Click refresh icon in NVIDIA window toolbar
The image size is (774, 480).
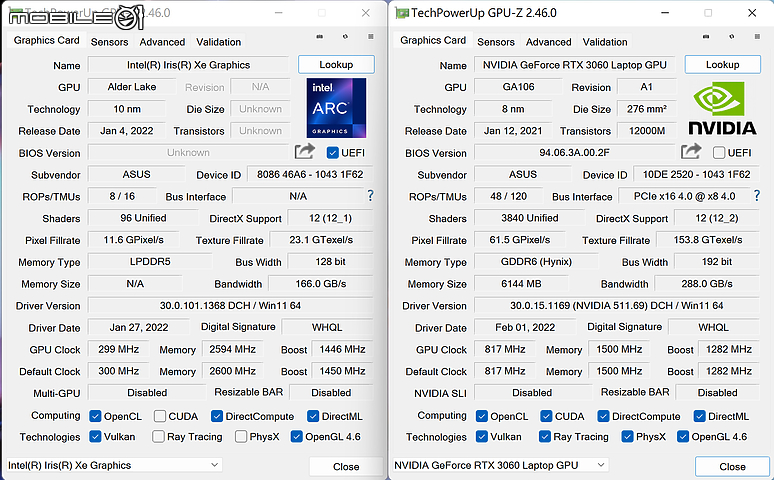click(x=732, y=37)
